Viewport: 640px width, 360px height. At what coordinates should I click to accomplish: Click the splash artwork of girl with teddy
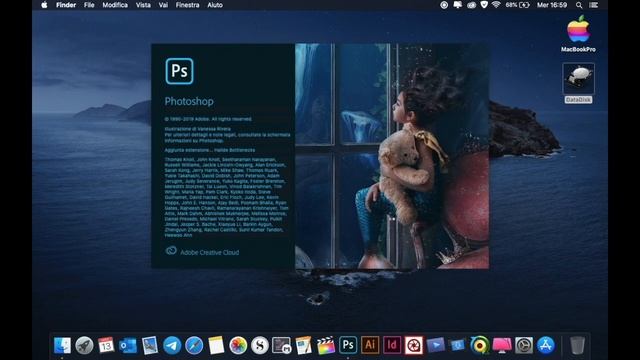pyautogui.click(x=392, y=156)
